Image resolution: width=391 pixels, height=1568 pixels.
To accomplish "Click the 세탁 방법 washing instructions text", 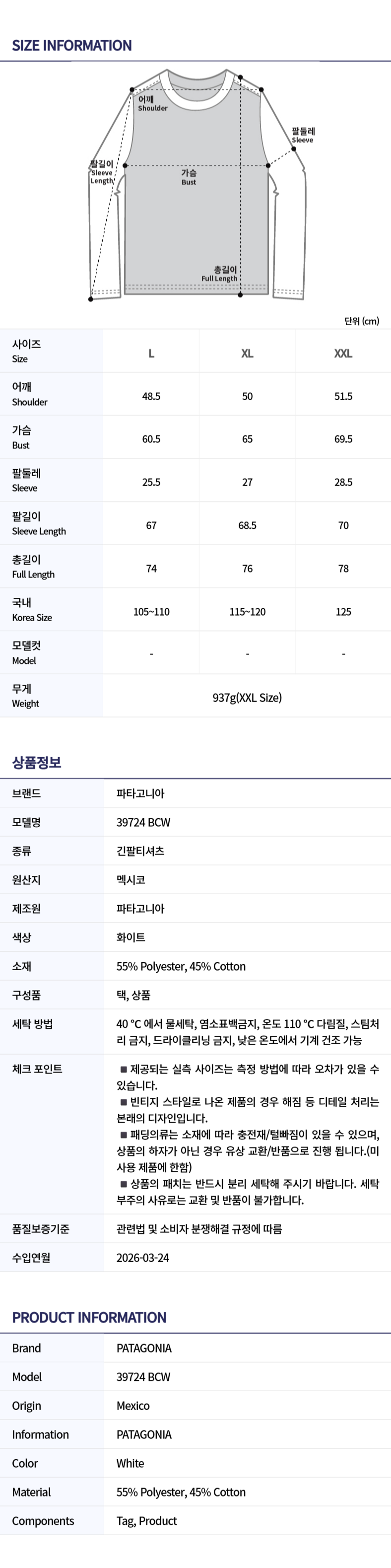I will tap(247, 1032).
